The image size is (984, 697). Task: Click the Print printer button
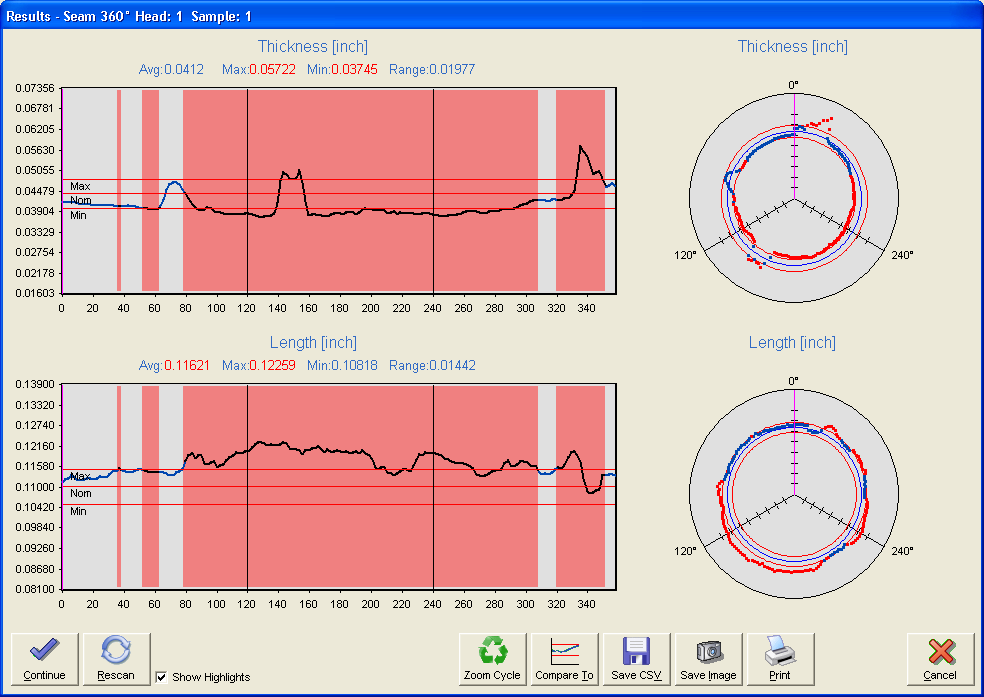(x=780, y=659)
